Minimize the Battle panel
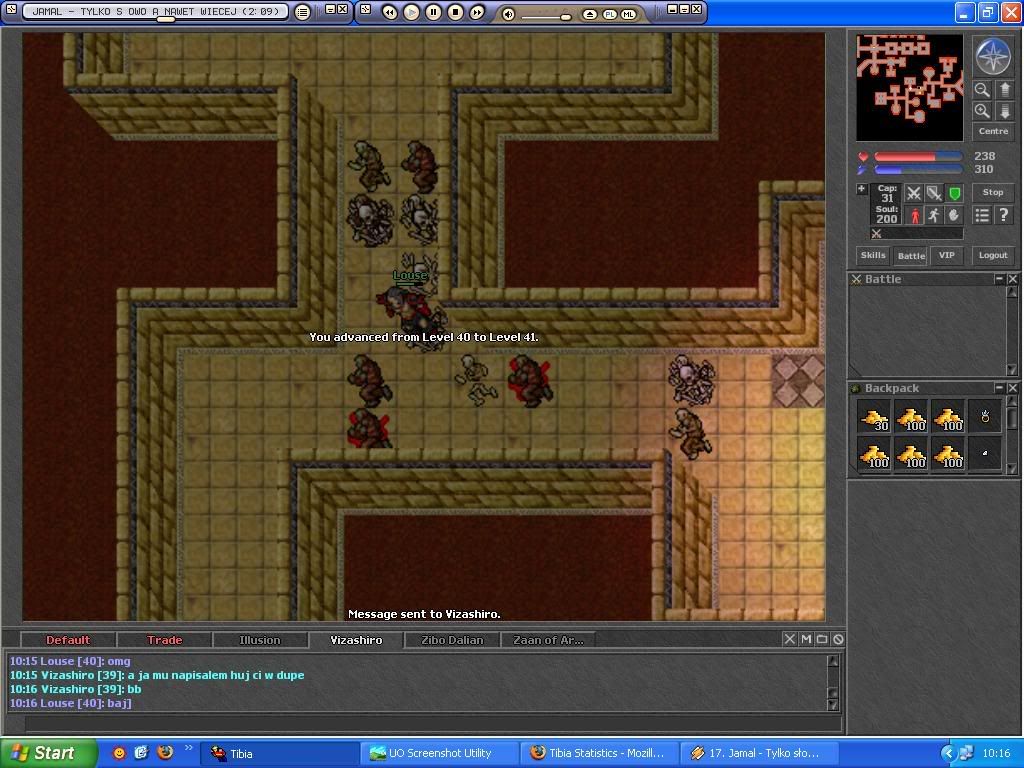The image size is (1024, 768). click(999, 279)
